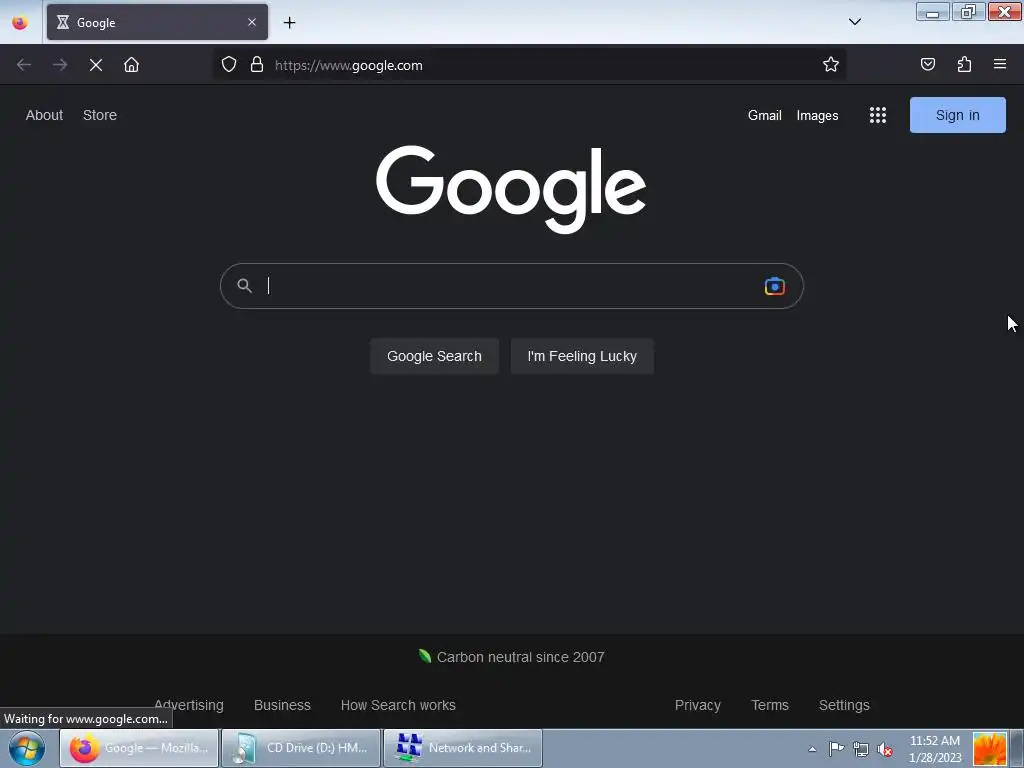1024x768 pixels.
Task: Switch to CD Drive (D:) taskbar window
Action: (301, 748)
